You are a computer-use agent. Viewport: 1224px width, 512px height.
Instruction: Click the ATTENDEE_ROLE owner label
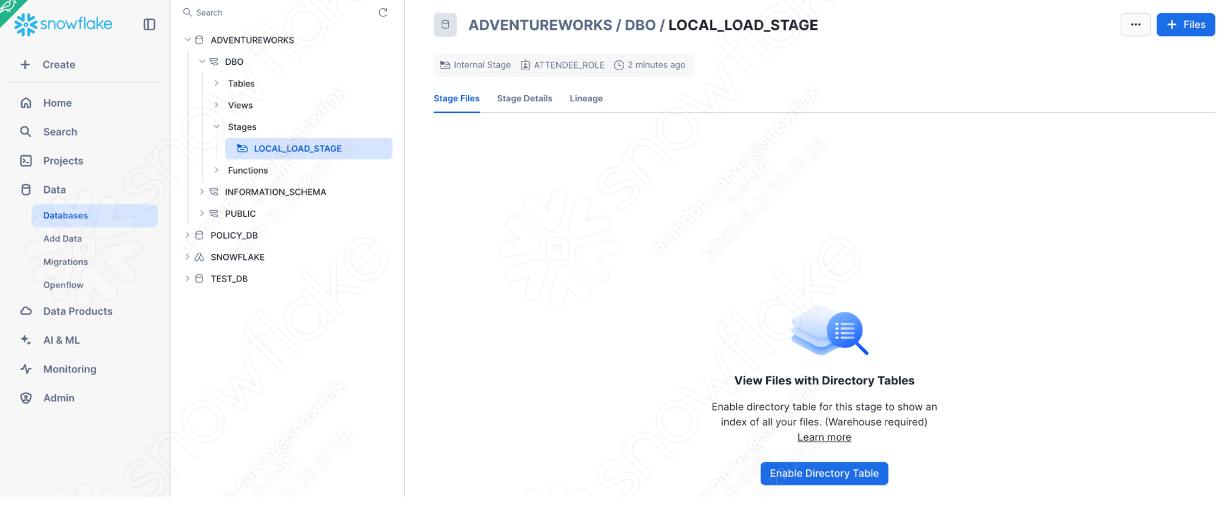pos(569,65)
